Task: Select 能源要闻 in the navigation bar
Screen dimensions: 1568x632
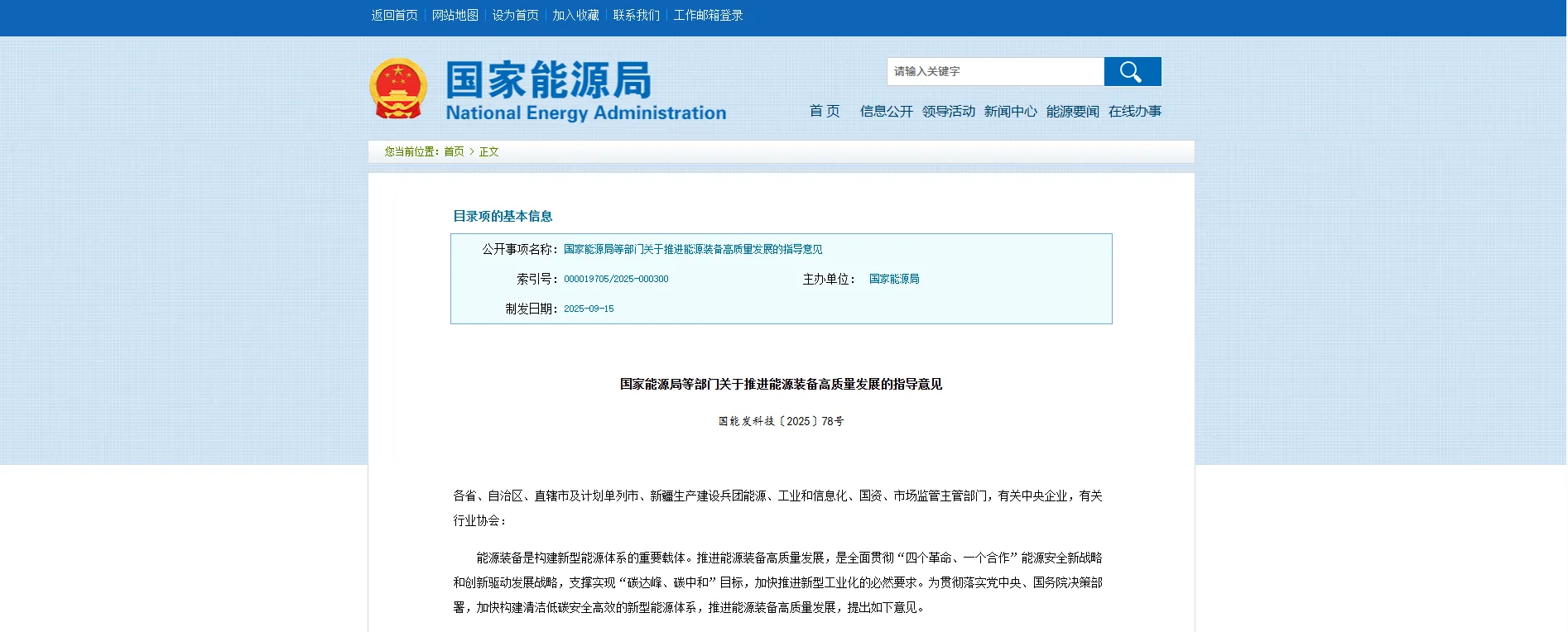Action: click(1072, 112)
